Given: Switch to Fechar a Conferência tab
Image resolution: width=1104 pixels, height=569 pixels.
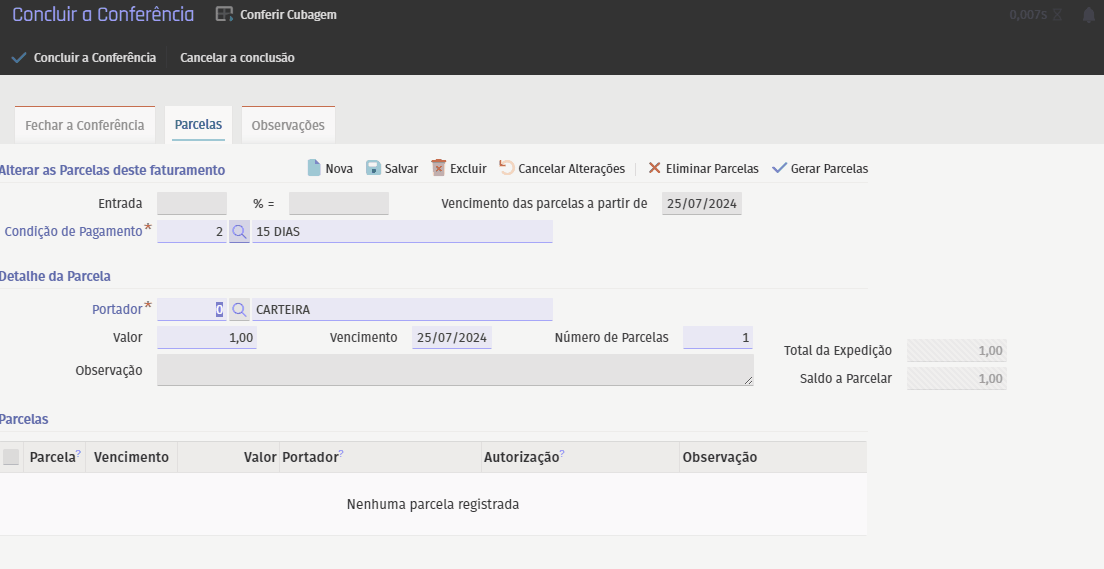Looking at the screenshot, I should 85,126.
